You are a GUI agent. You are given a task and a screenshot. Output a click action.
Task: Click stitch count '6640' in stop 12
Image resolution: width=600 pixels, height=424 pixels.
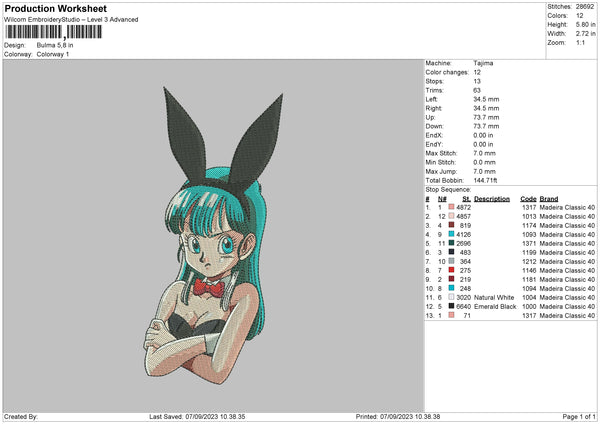click(x=463, y=307)
